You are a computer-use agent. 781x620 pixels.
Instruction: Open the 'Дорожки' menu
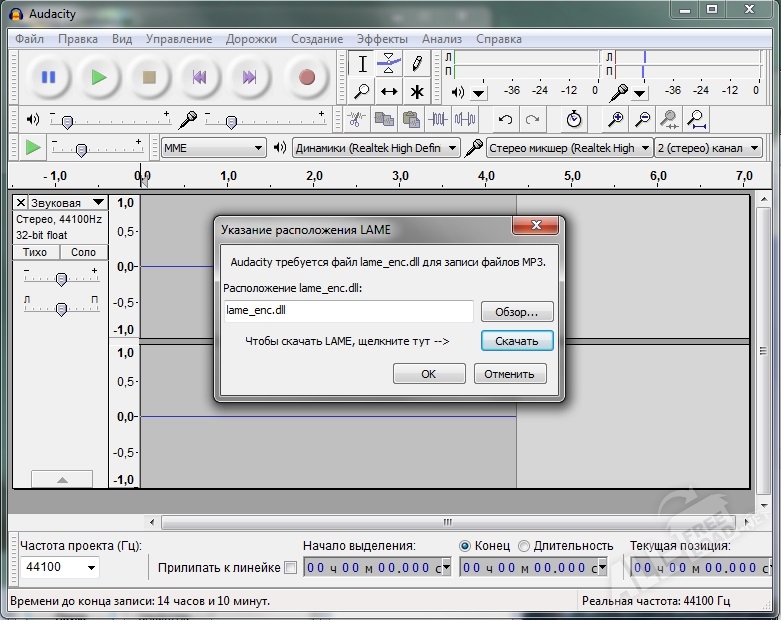[251, 39]
